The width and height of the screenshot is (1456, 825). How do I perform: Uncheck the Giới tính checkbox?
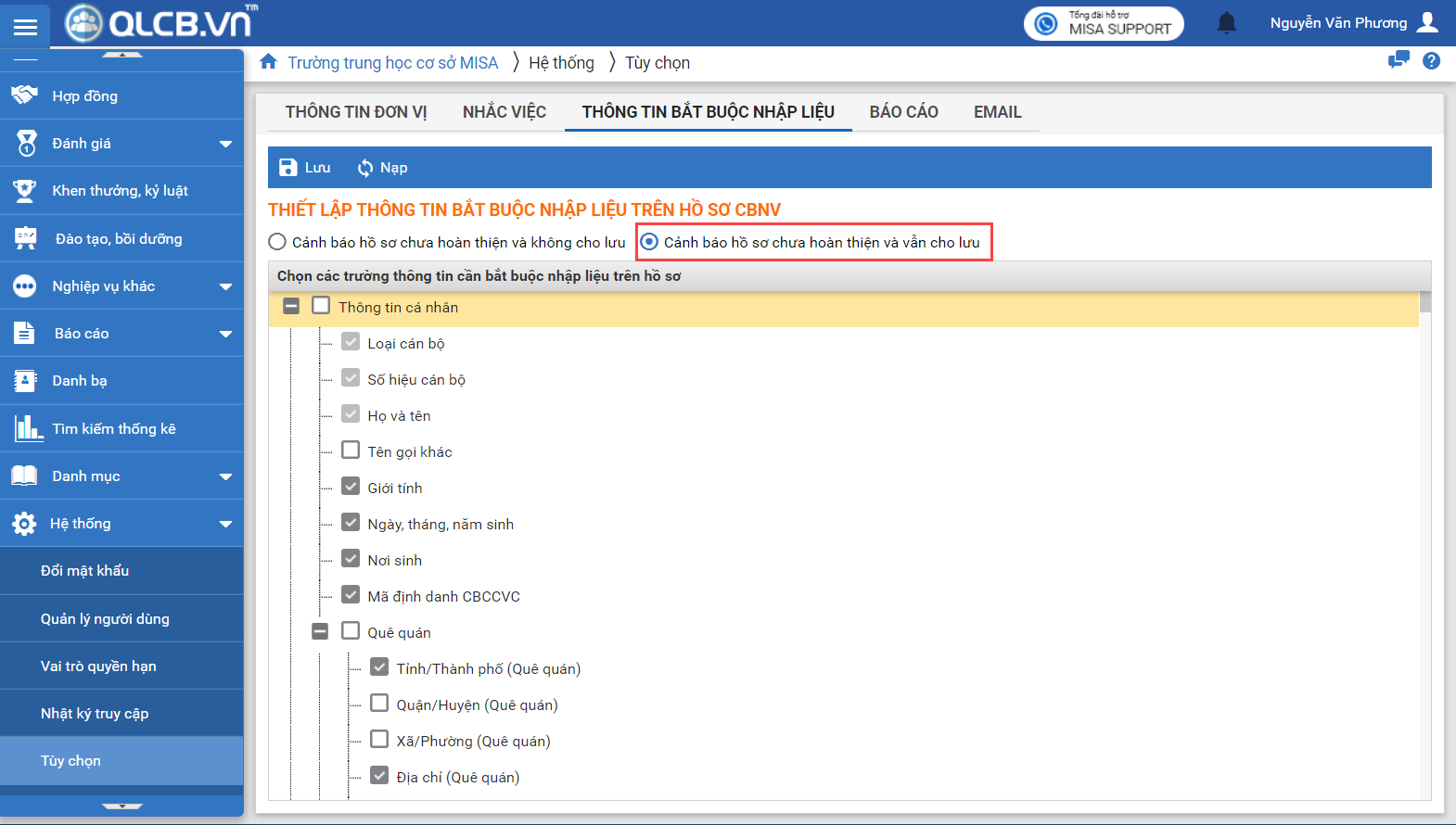pyautogui.click(x=351, y=487)
